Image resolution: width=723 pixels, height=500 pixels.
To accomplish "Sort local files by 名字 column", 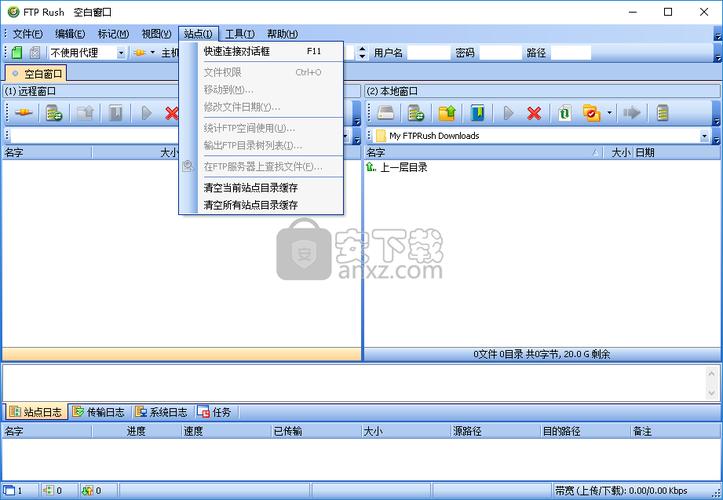I will tap(483, 153).
